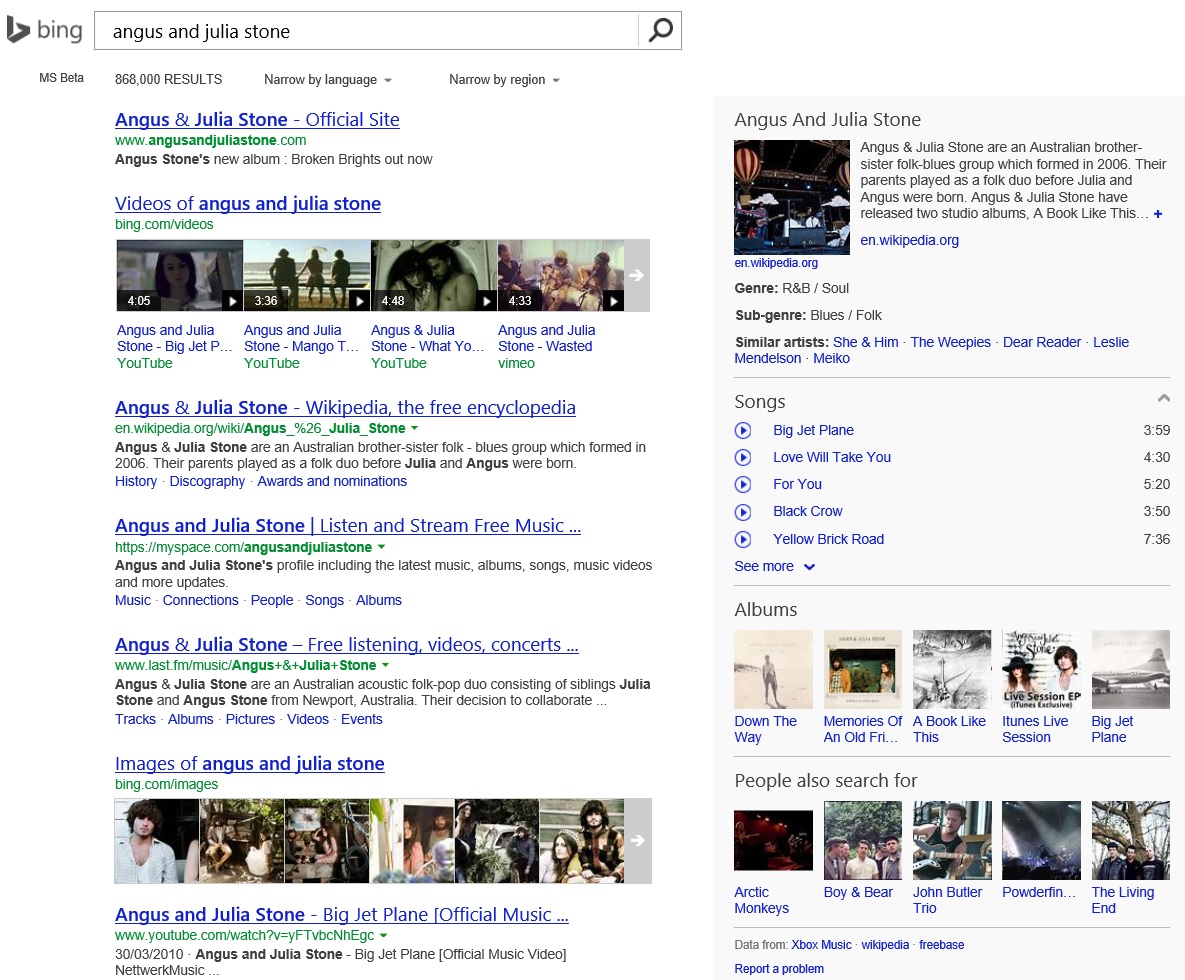
Task: Open The Living End thumbnail
Action: pyautogui.click(x=1131, y=840)
